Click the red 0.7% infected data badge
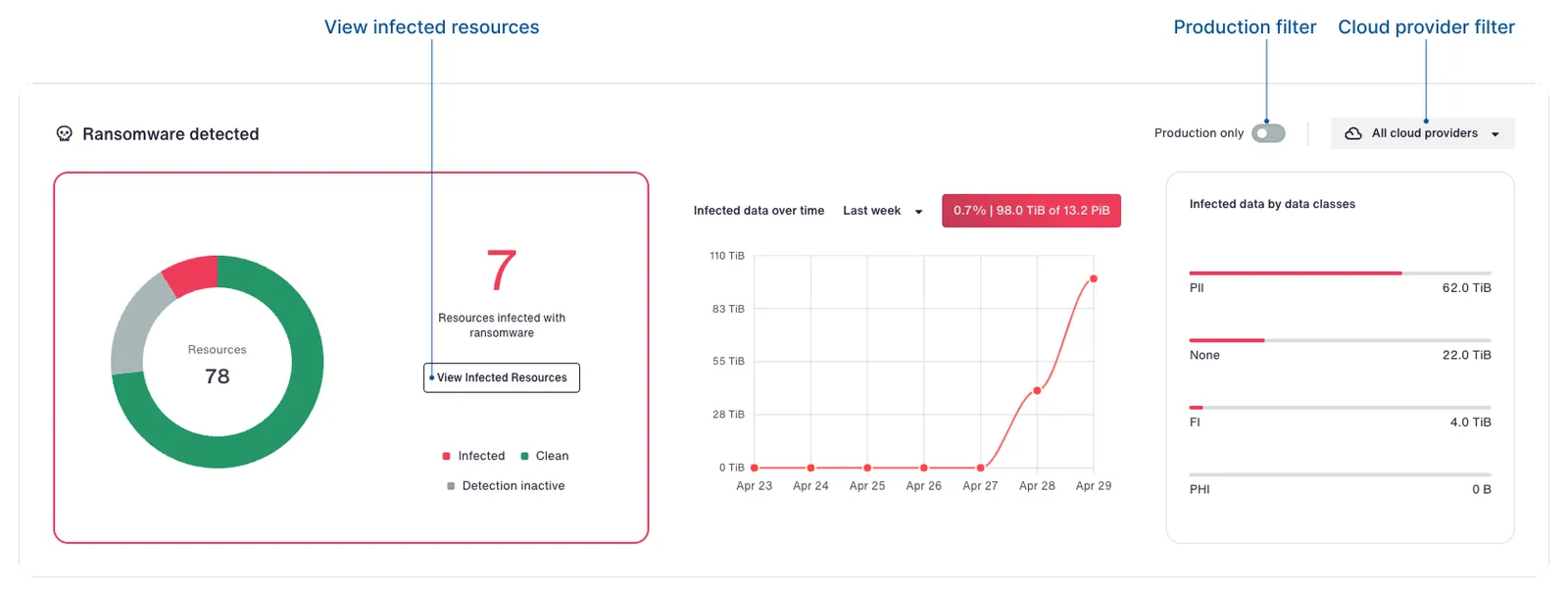 tap(1031, 211)
